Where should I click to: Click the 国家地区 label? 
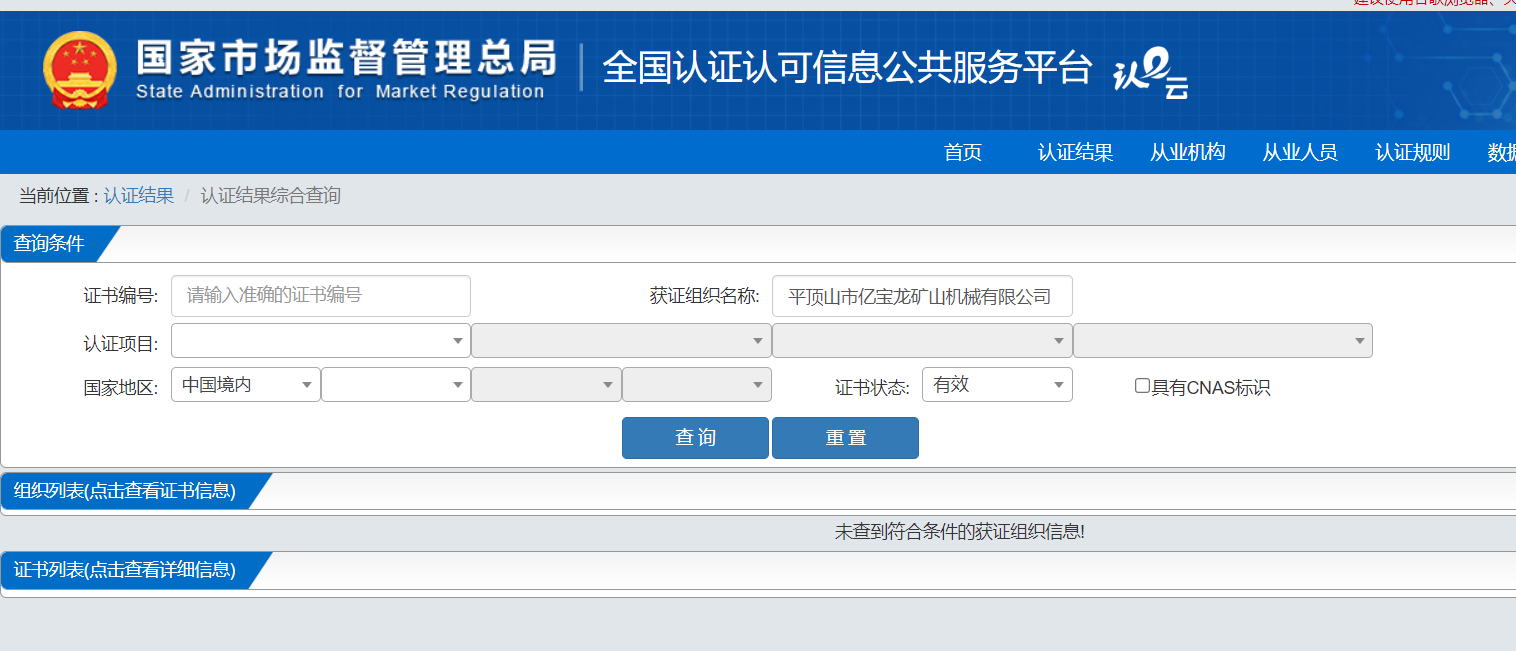tap(121, 388)
